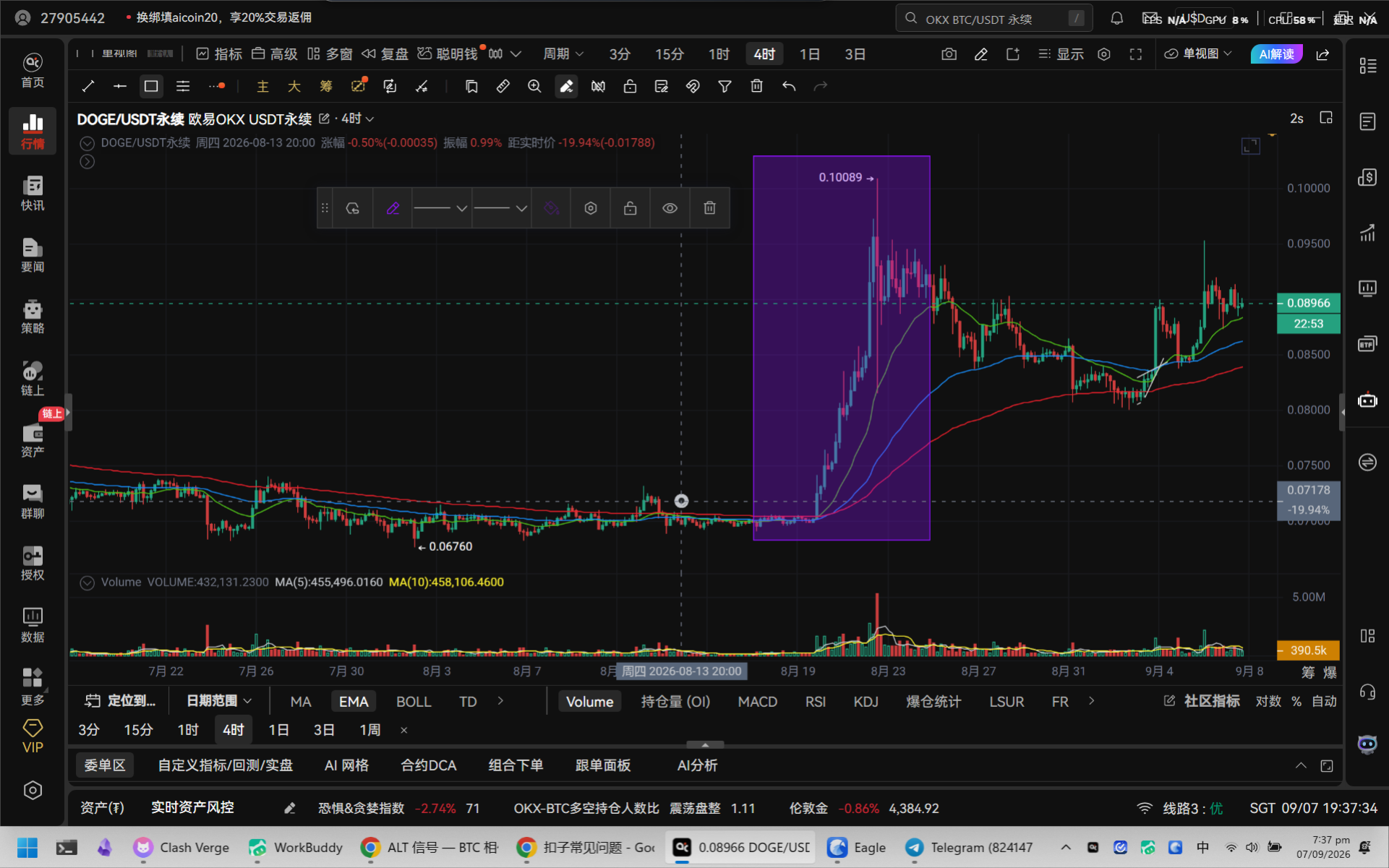Delete selected drawing in floating toolbar
Image resolution: width=1389 pixels, height=868 pixels.
(709, 208)
